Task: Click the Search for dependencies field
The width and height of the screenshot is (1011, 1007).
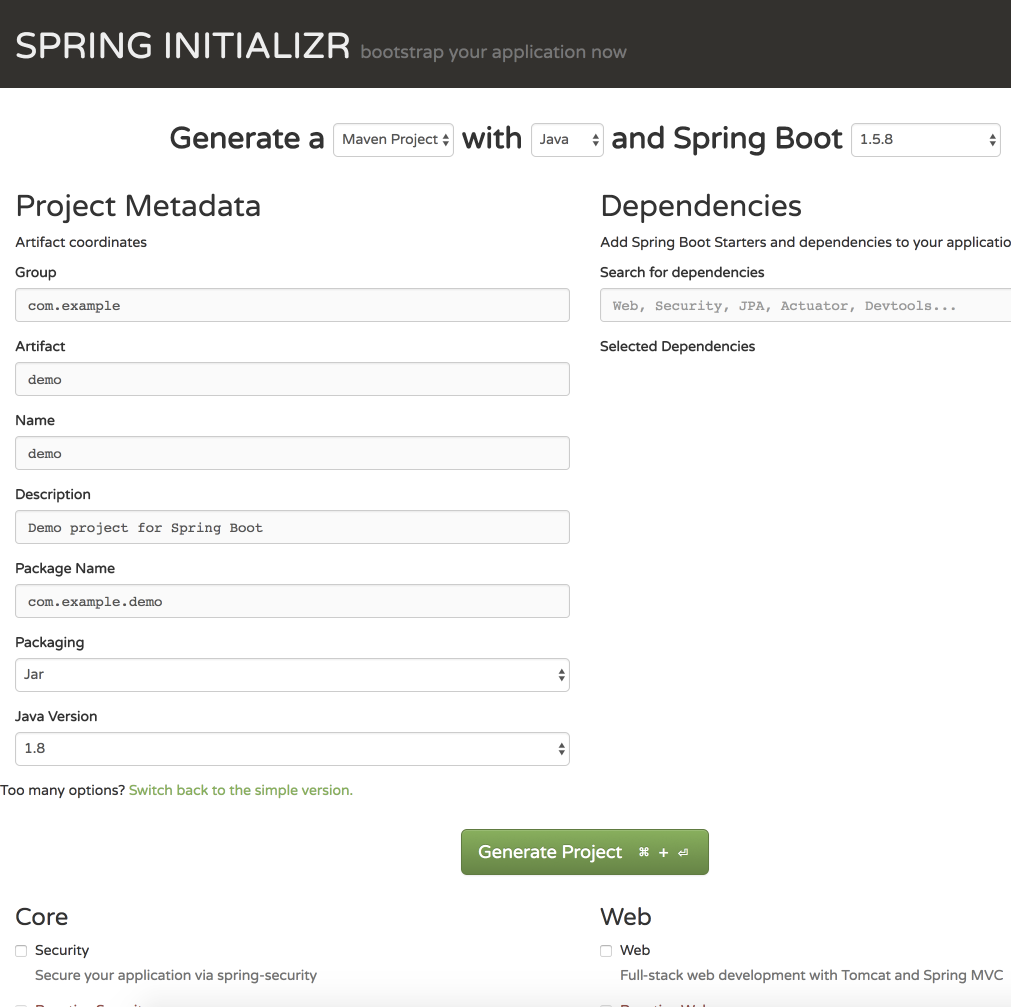Action: coord(805,305)
